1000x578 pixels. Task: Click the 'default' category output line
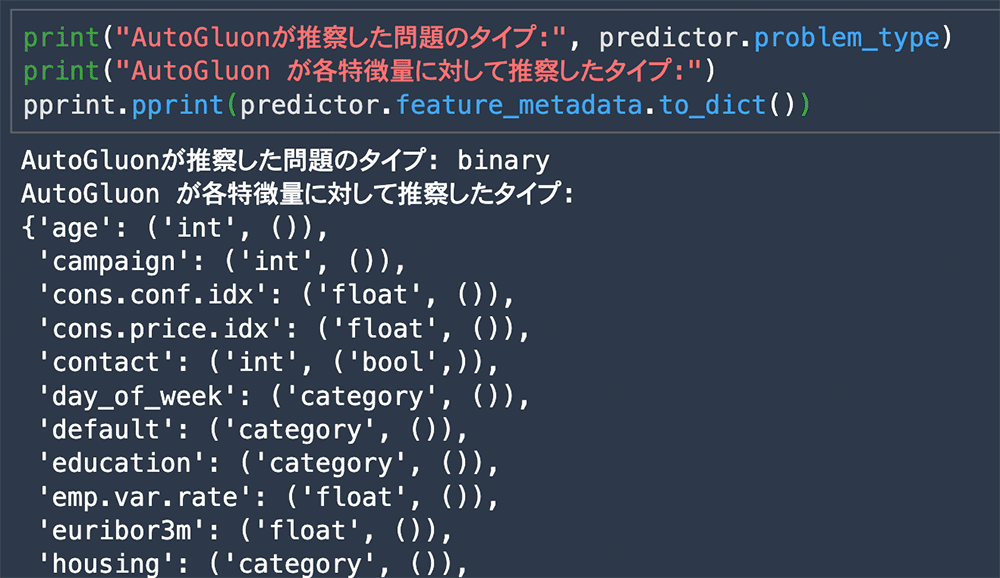(253, 430)
